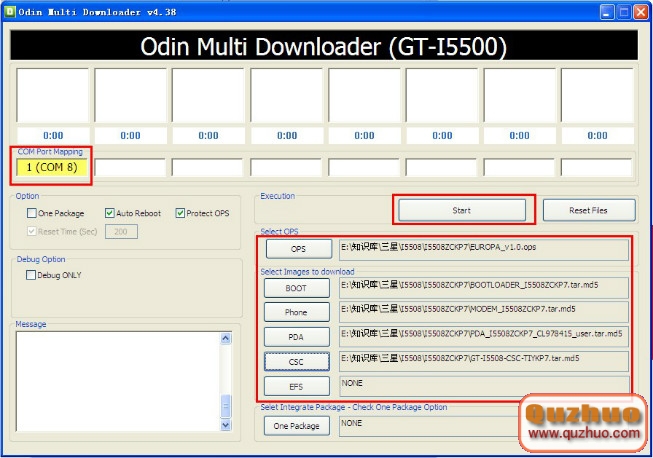Screen dimensions: 653x458
Task: Choose a CSC image file
Action: pos(297,361)
